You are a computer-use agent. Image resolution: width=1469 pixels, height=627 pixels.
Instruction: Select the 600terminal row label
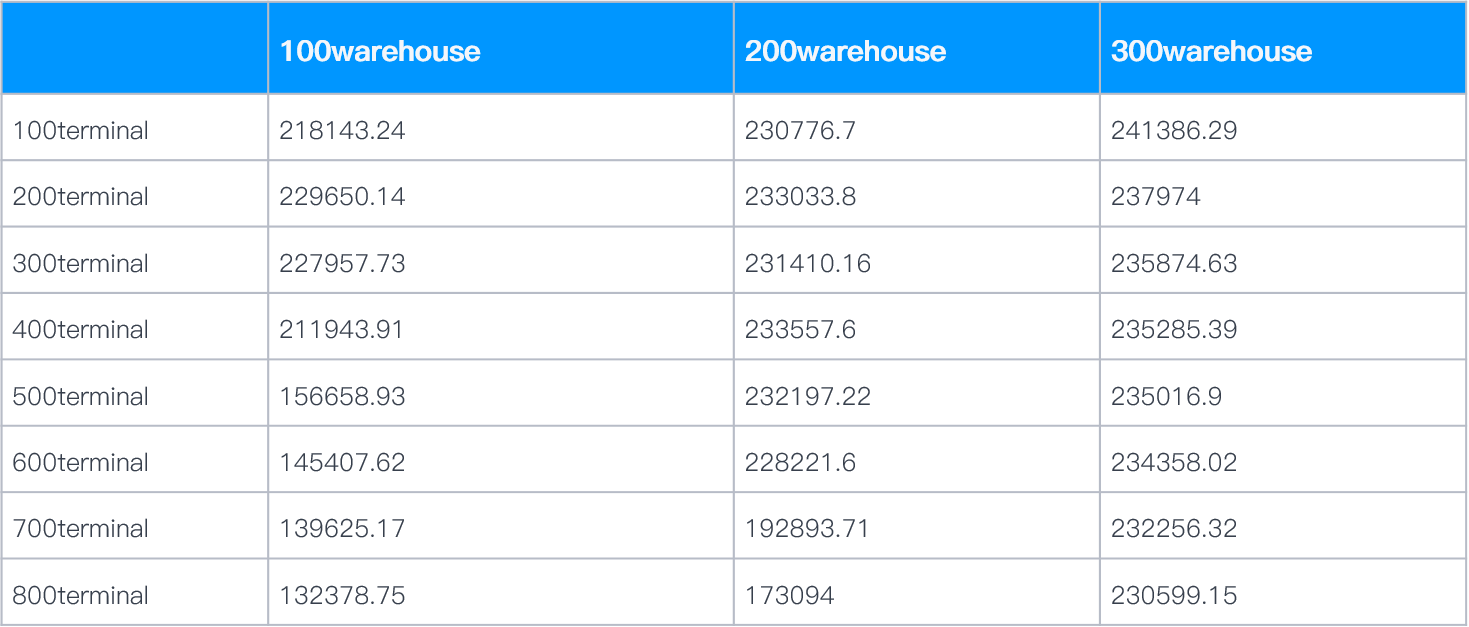point(80,463)
